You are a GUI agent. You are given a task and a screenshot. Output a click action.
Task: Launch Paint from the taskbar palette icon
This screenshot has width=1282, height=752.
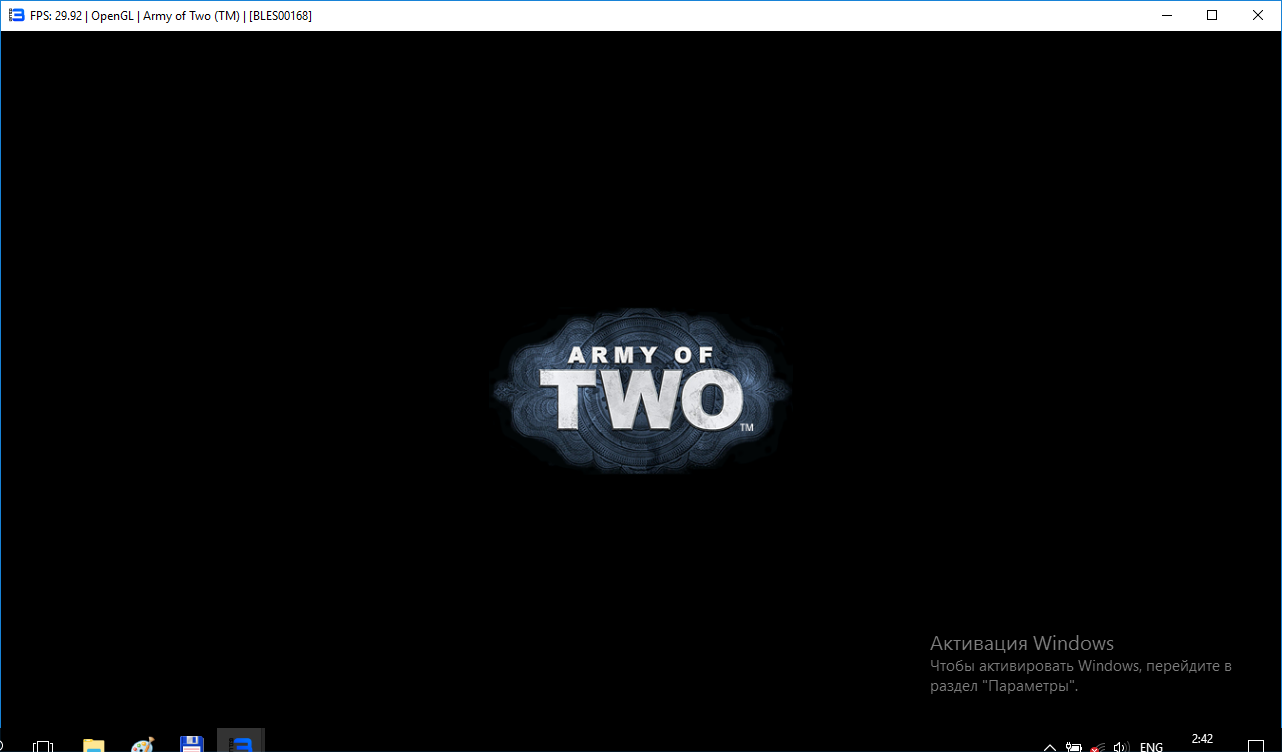[143, 745]
